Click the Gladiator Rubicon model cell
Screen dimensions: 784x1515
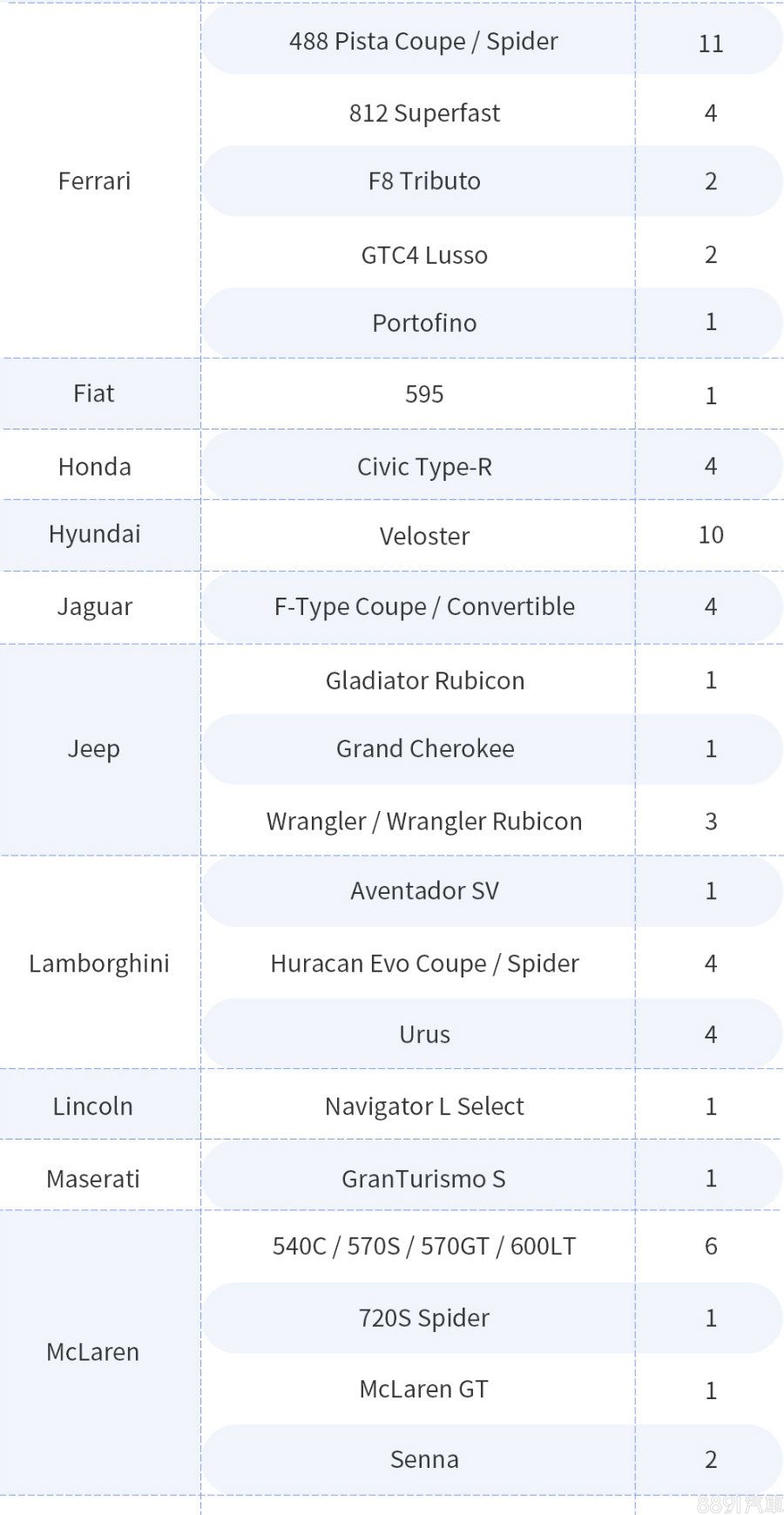click(x=424, y=680)
